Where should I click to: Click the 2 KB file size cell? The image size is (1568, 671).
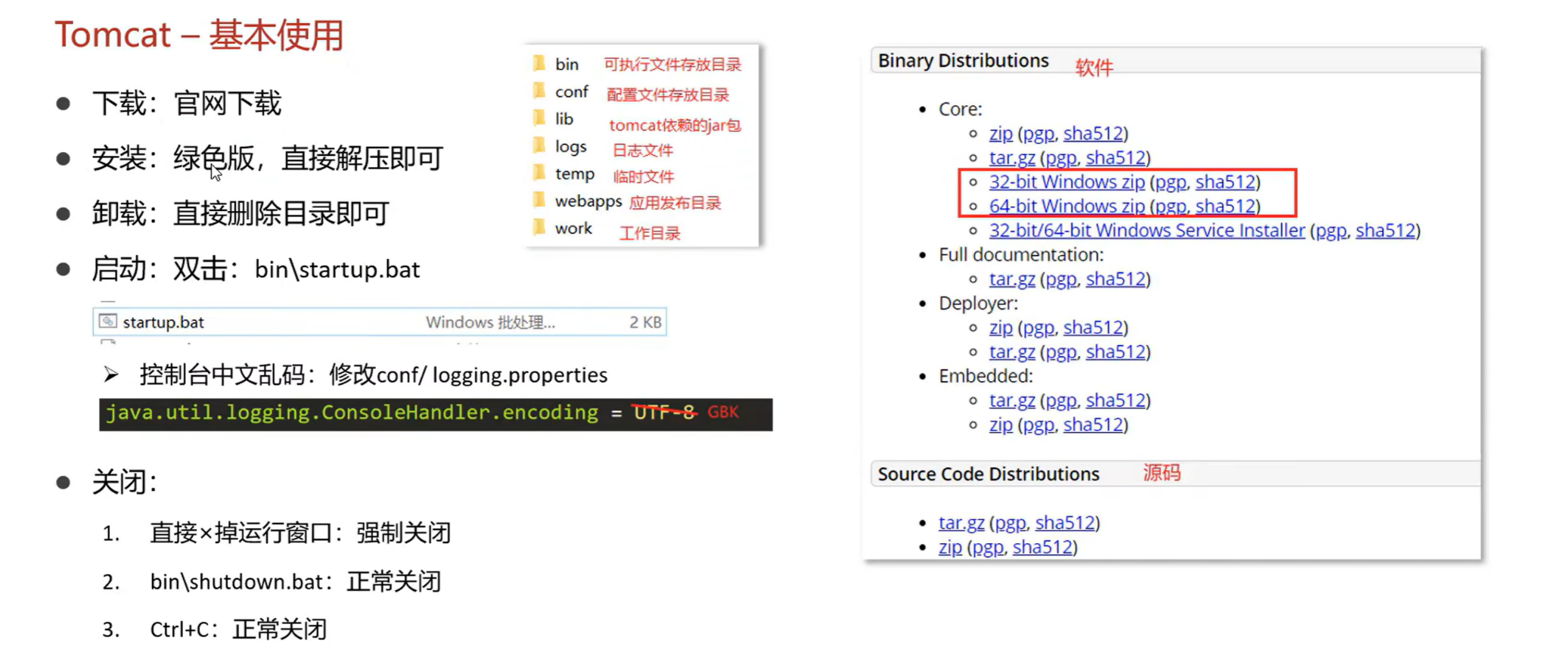coord(645,322)
